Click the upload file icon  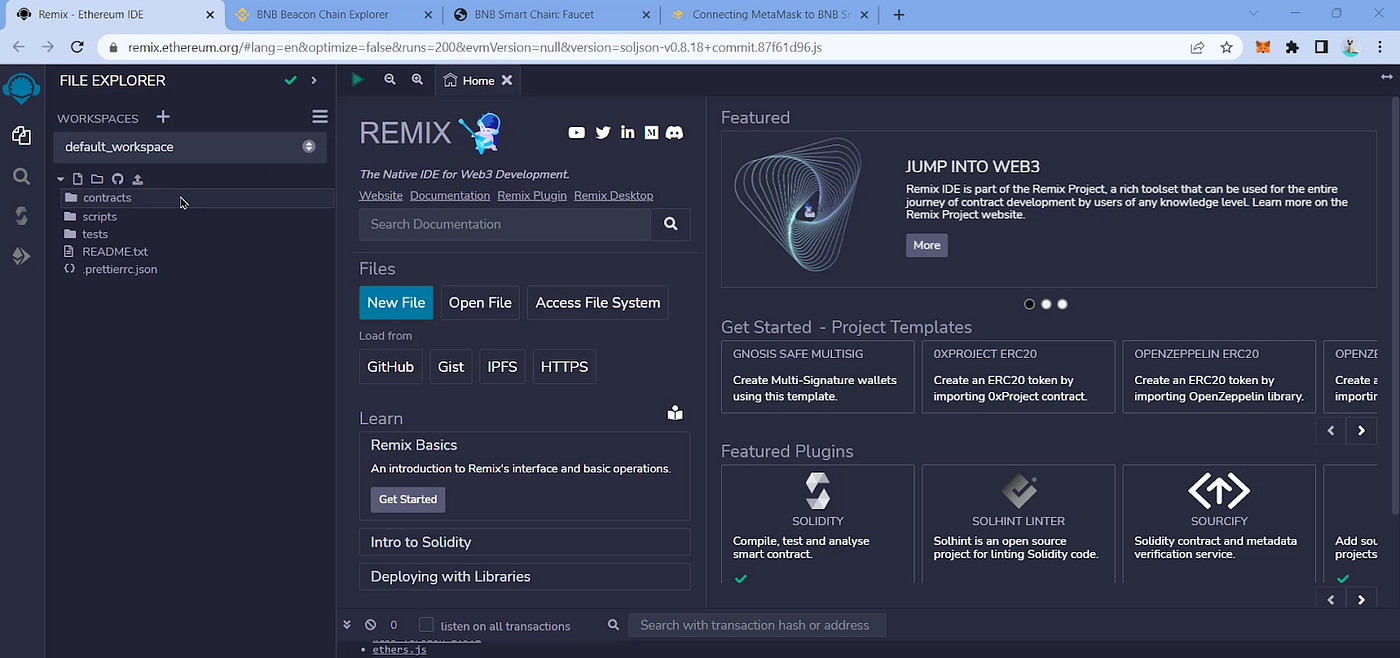(x=137, y=179)
